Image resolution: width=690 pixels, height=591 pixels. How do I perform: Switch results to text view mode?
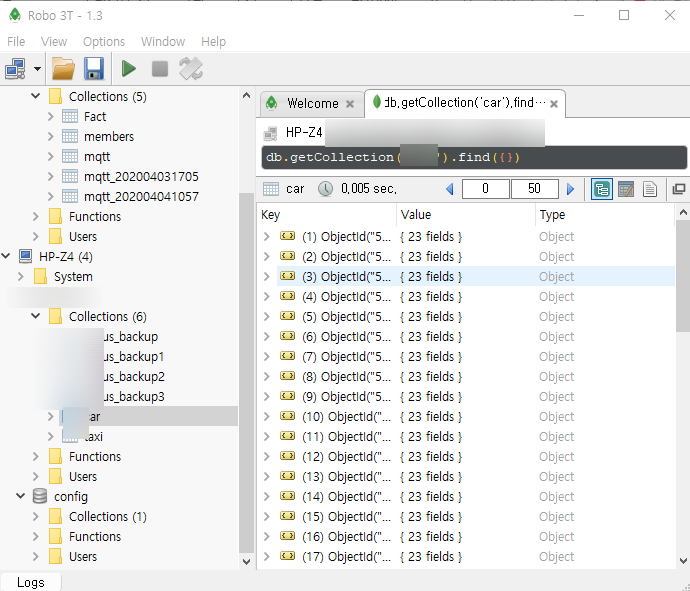coord(650,189)
